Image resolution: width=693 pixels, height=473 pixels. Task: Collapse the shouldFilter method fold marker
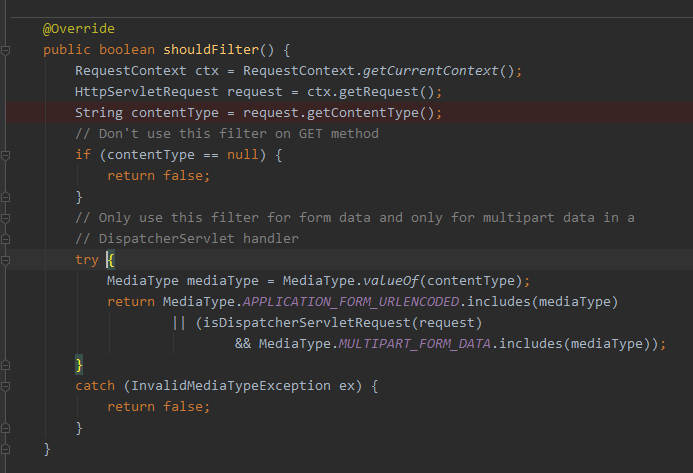[6, 49]
